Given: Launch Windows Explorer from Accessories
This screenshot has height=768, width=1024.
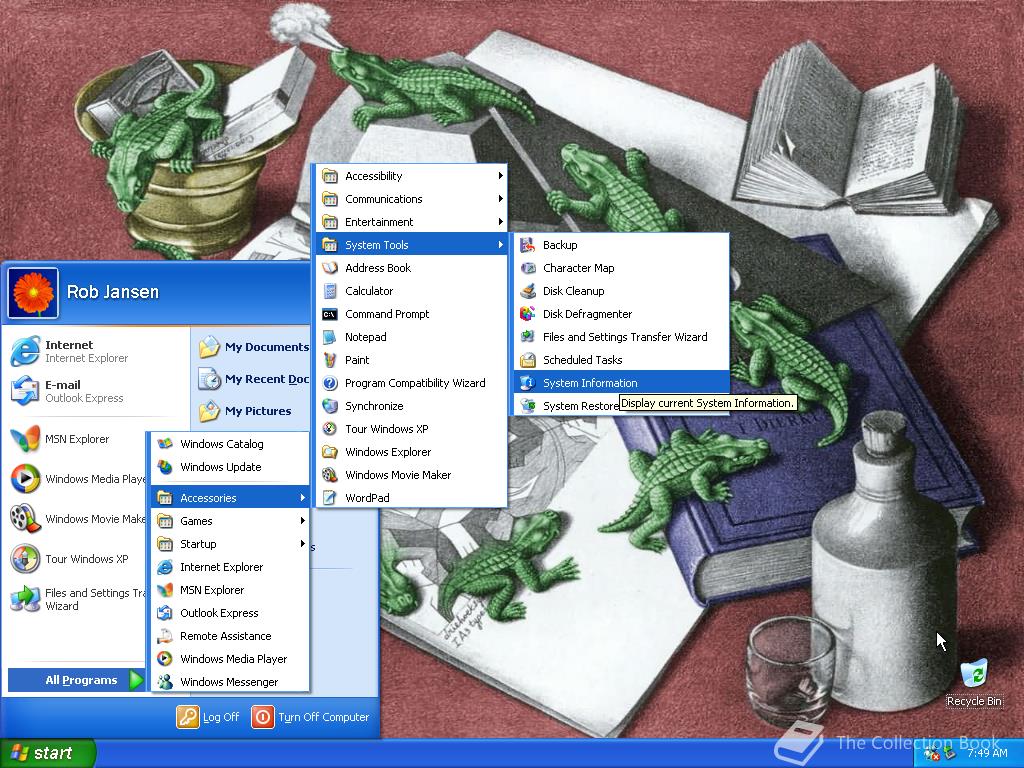Looking at the screenshot, I should 411,452.
